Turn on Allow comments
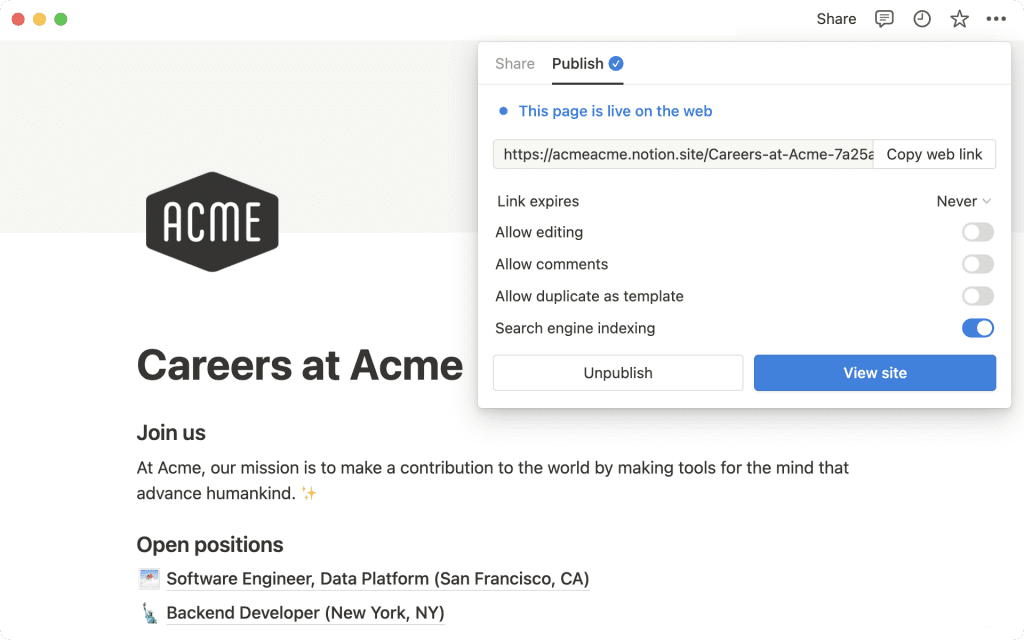Image resolution: width=1024 pixels, height=640 pixels. (978, 264)
